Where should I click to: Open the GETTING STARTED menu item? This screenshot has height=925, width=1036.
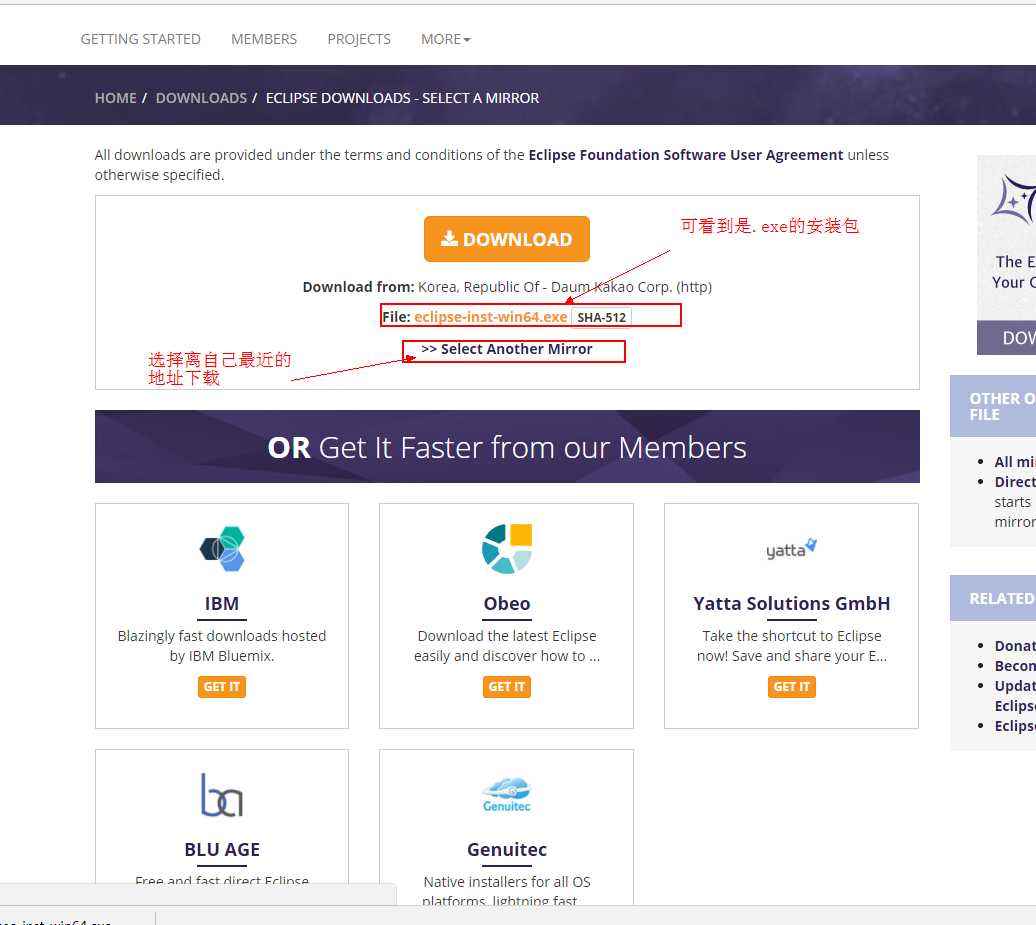tap(141, 39)
